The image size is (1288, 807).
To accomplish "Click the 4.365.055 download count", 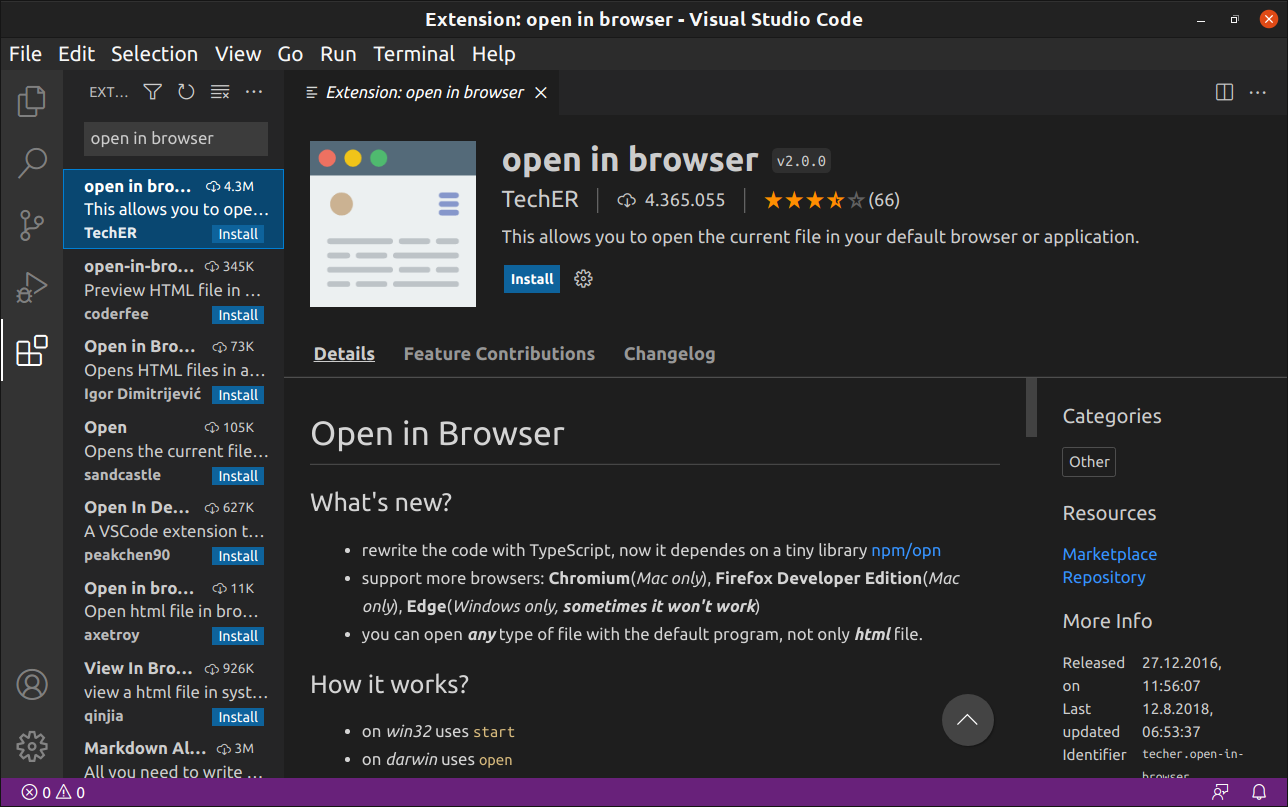I will tap(671, 200).
